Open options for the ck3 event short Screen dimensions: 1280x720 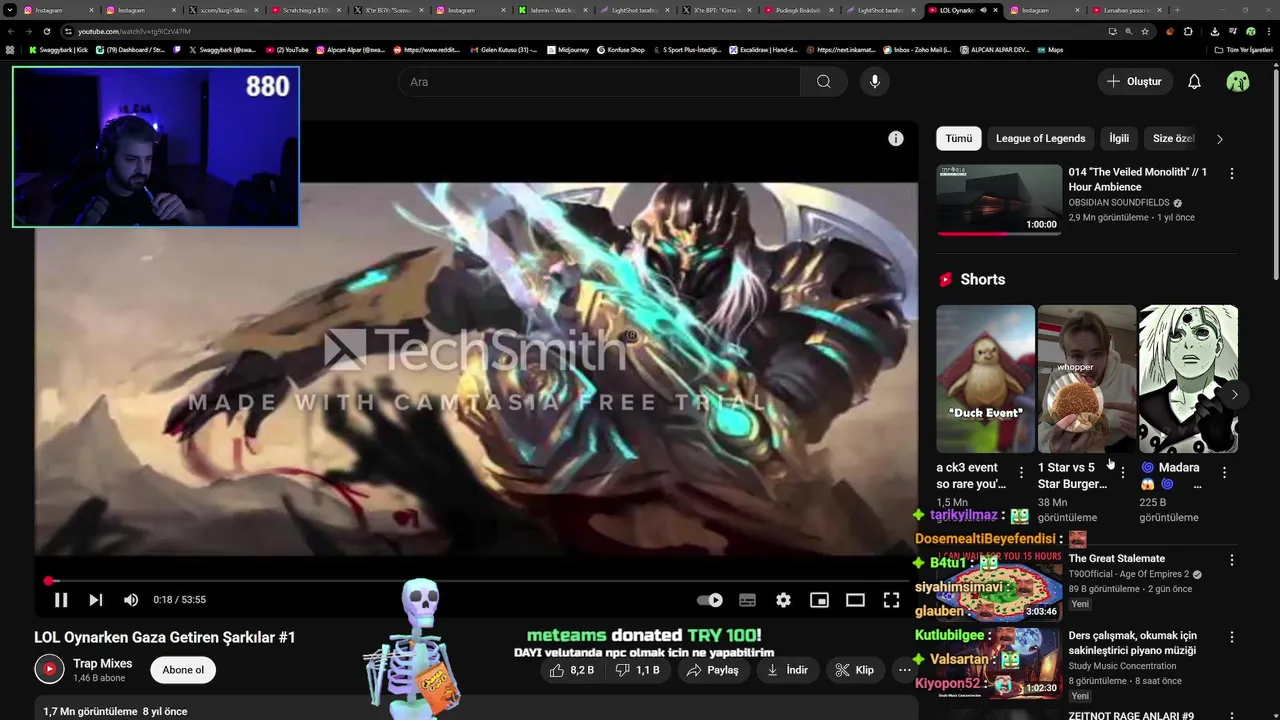click(x=1021, y=472)
